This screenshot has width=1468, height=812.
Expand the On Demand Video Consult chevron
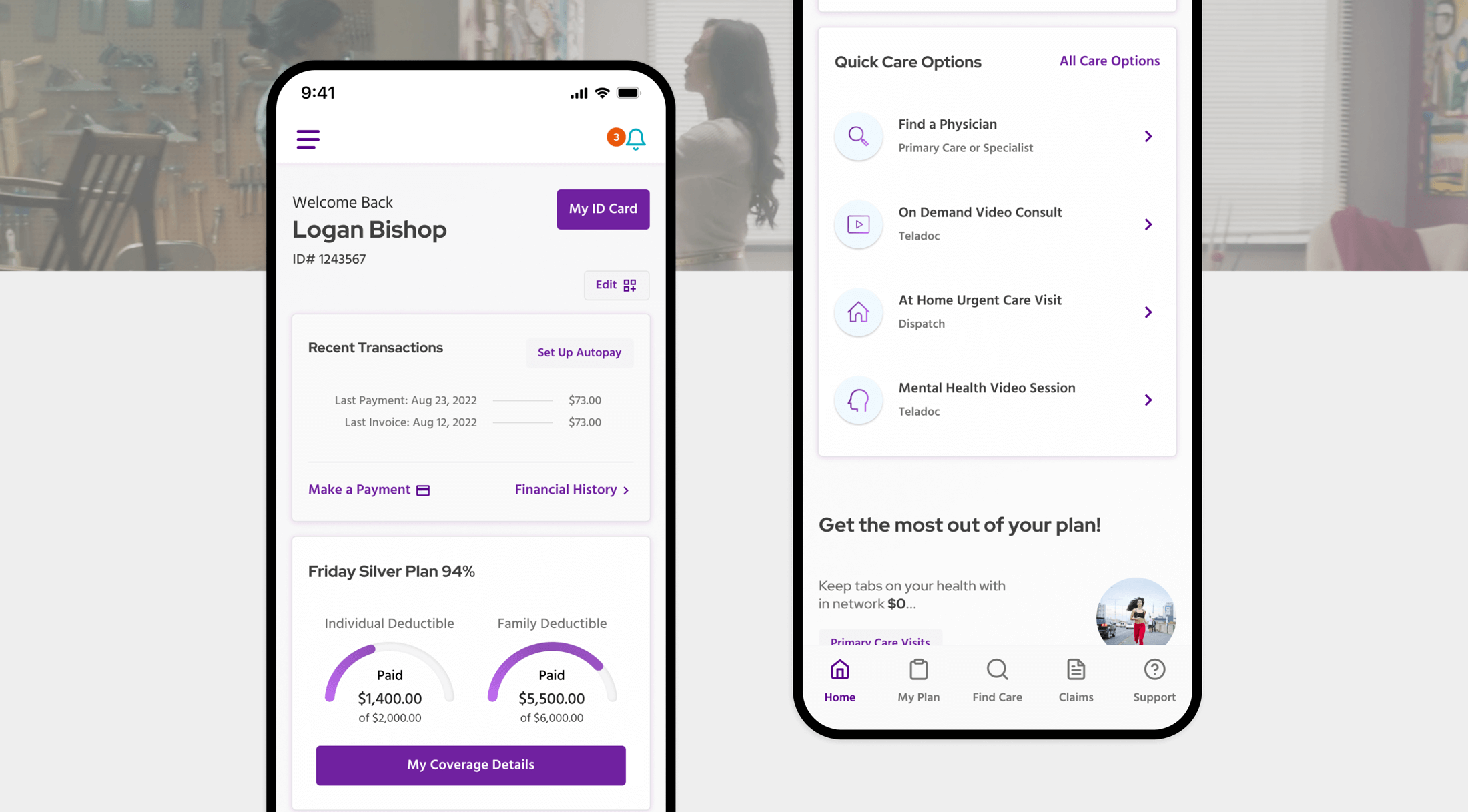point(1148,224)
